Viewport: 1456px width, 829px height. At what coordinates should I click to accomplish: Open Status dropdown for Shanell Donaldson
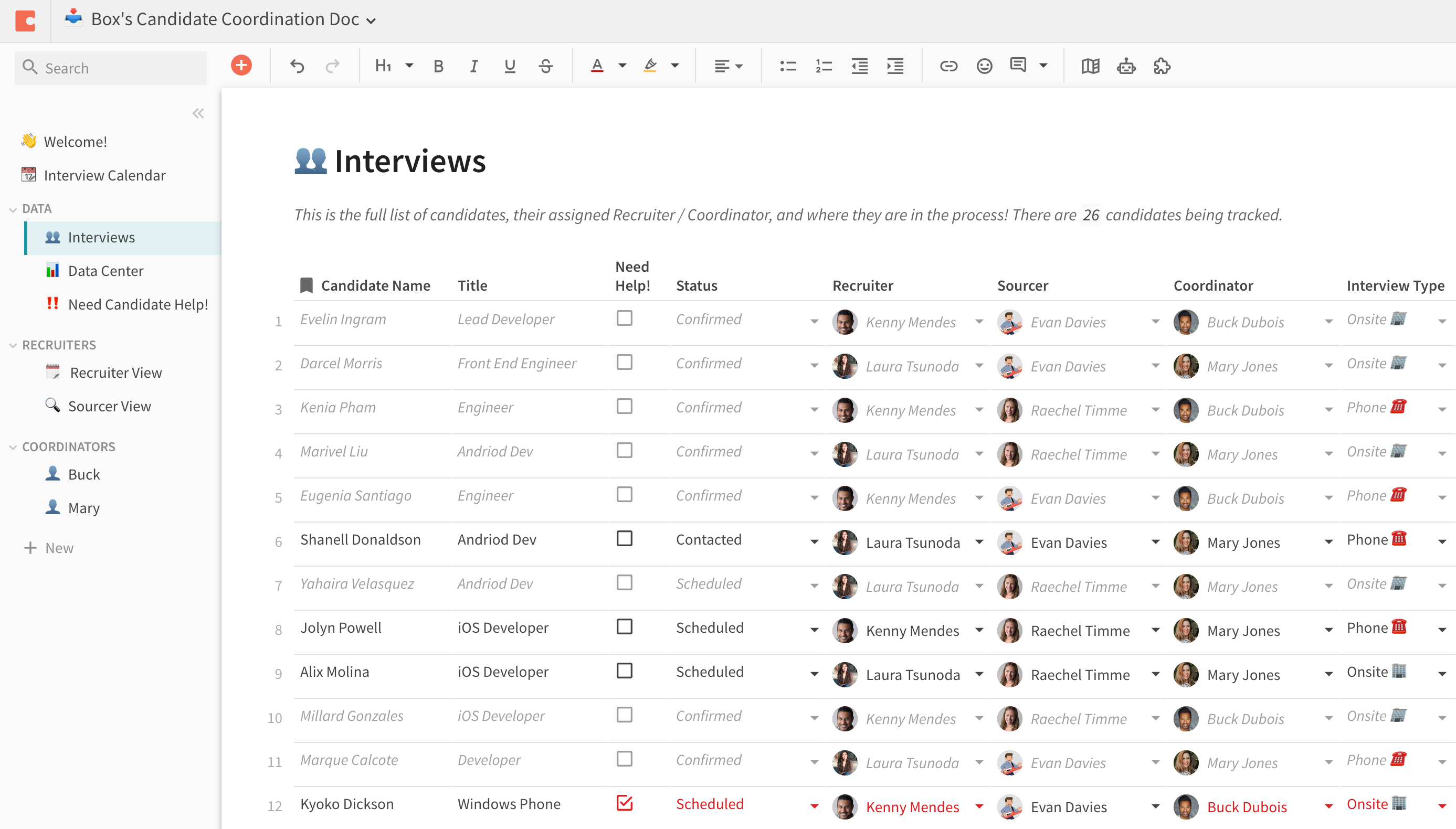click(x=814, y=541)
